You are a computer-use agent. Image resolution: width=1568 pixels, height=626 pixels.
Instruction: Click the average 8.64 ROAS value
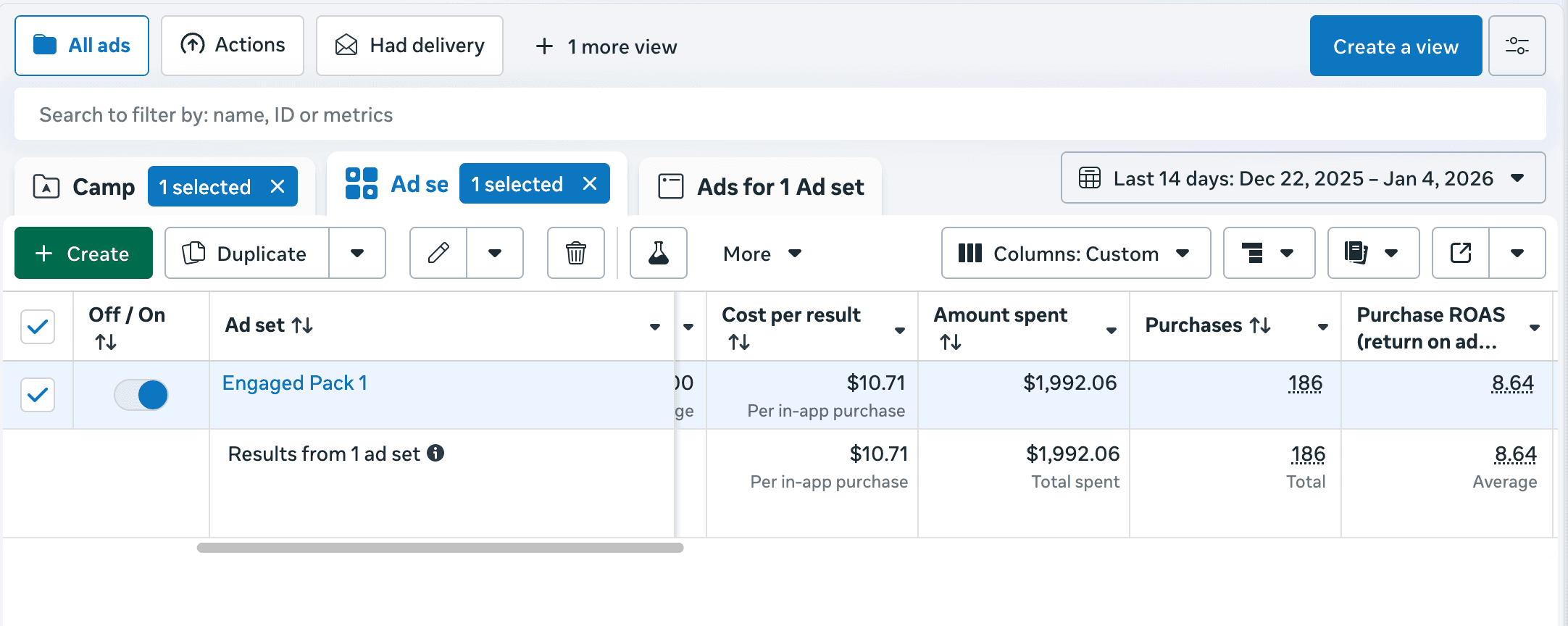tap(1516, 454)
